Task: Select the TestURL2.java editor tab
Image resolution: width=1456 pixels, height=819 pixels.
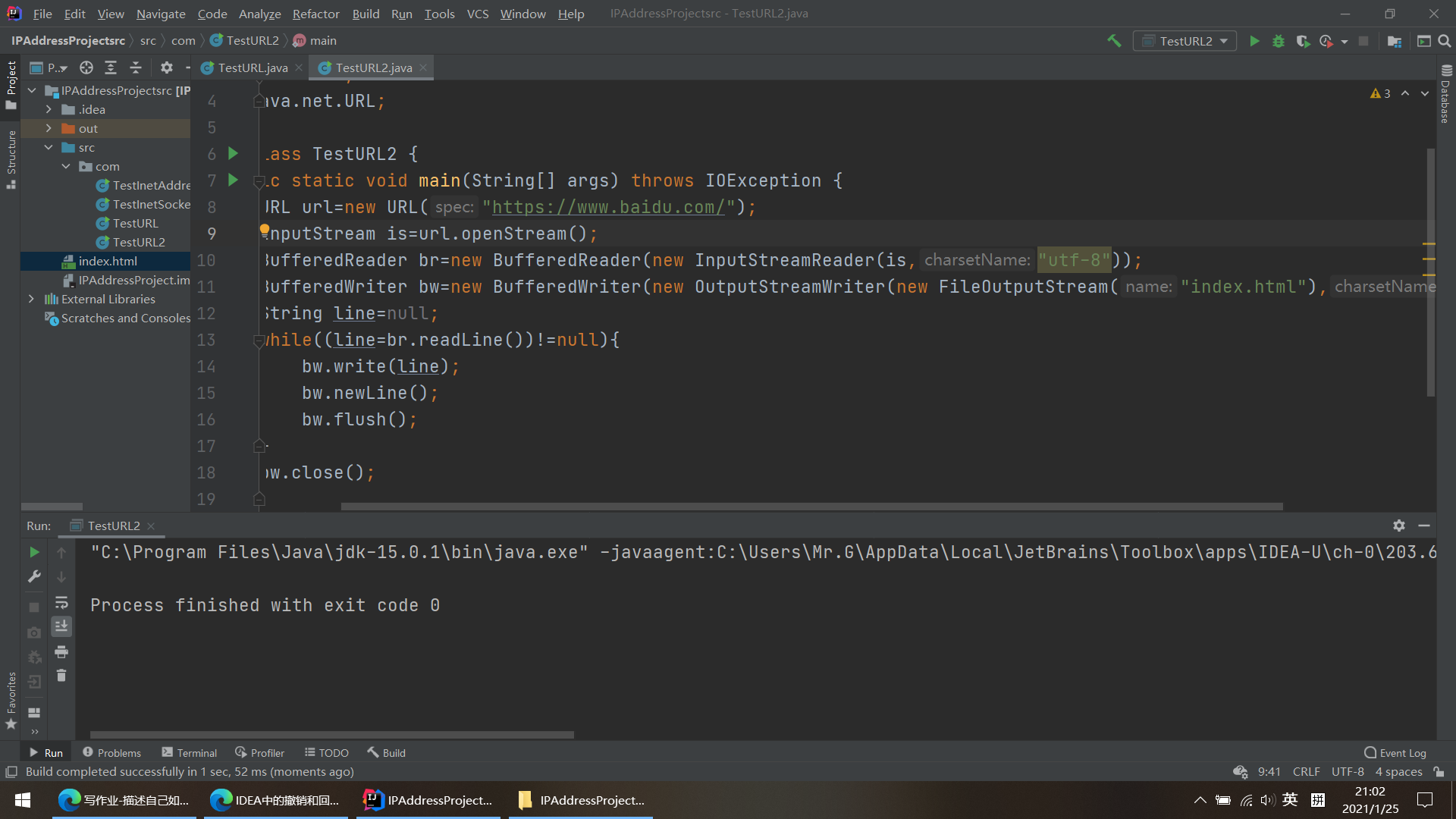Action: pos(372,67)
